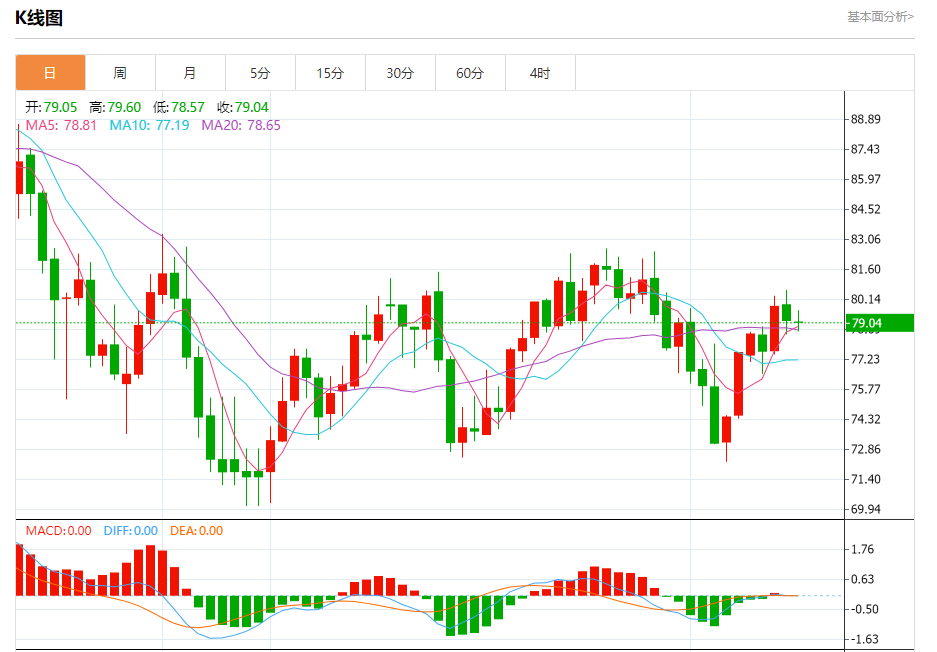Click the latest small green candlestick
The width and height of the screenshot is (937, 652).
(798, 322)
